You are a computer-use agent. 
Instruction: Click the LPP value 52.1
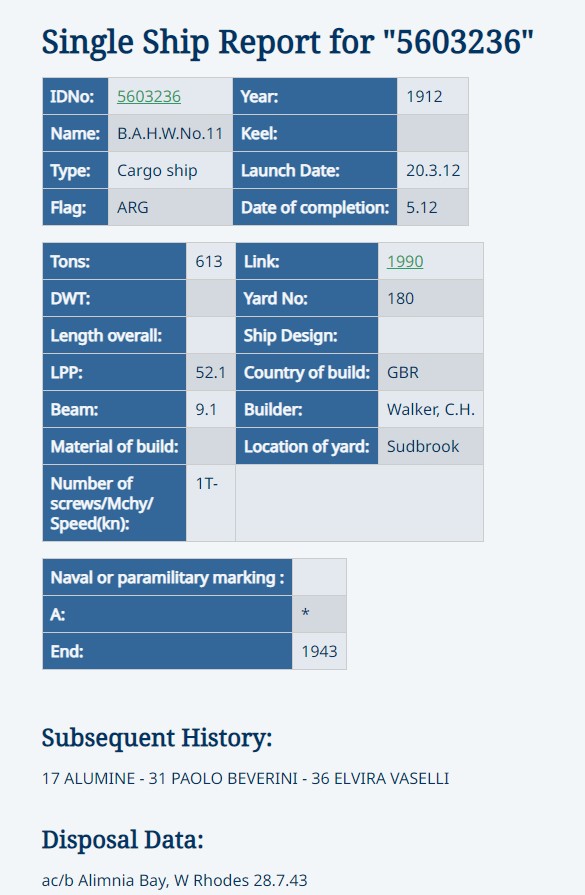click(x=211, y=373)
